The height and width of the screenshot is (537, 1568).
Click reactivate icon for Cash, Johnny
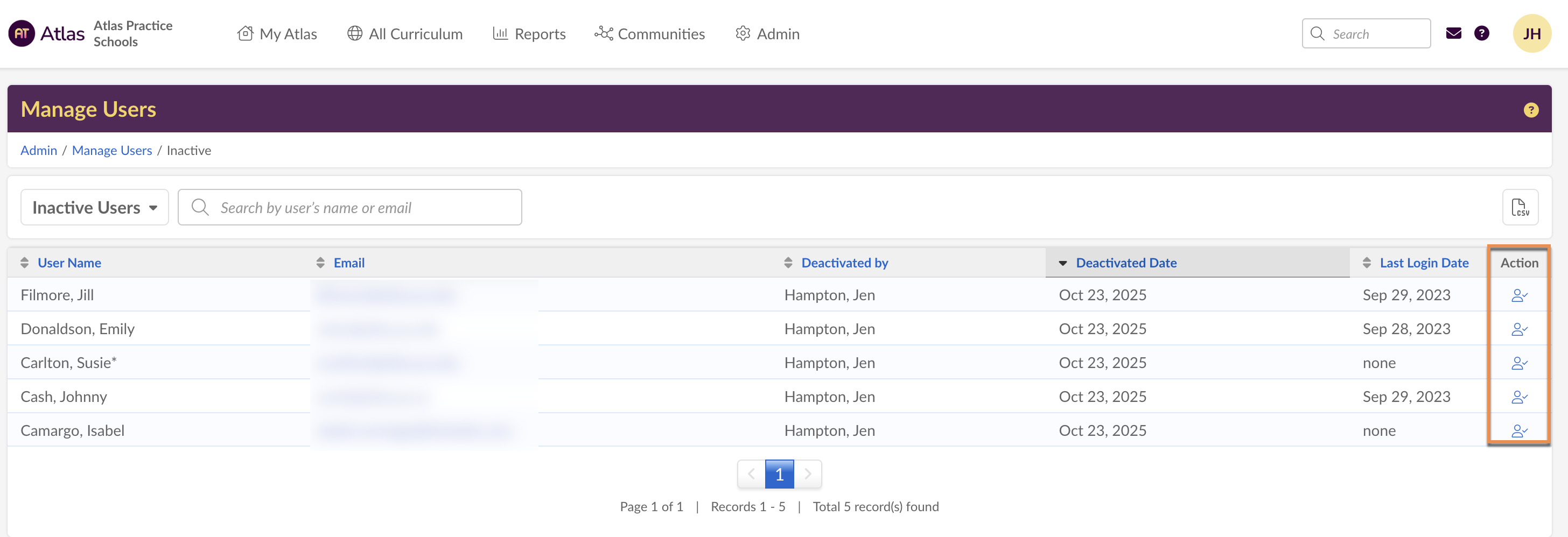(1518, 397)
